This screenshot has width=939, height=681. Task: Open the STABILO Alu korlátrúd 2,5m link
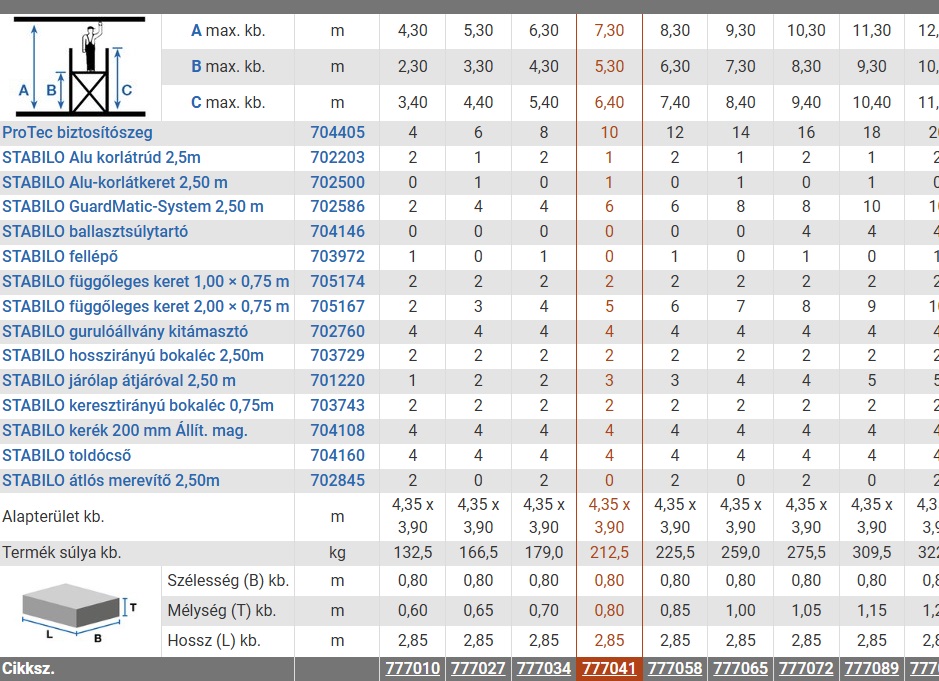[101, 158]
